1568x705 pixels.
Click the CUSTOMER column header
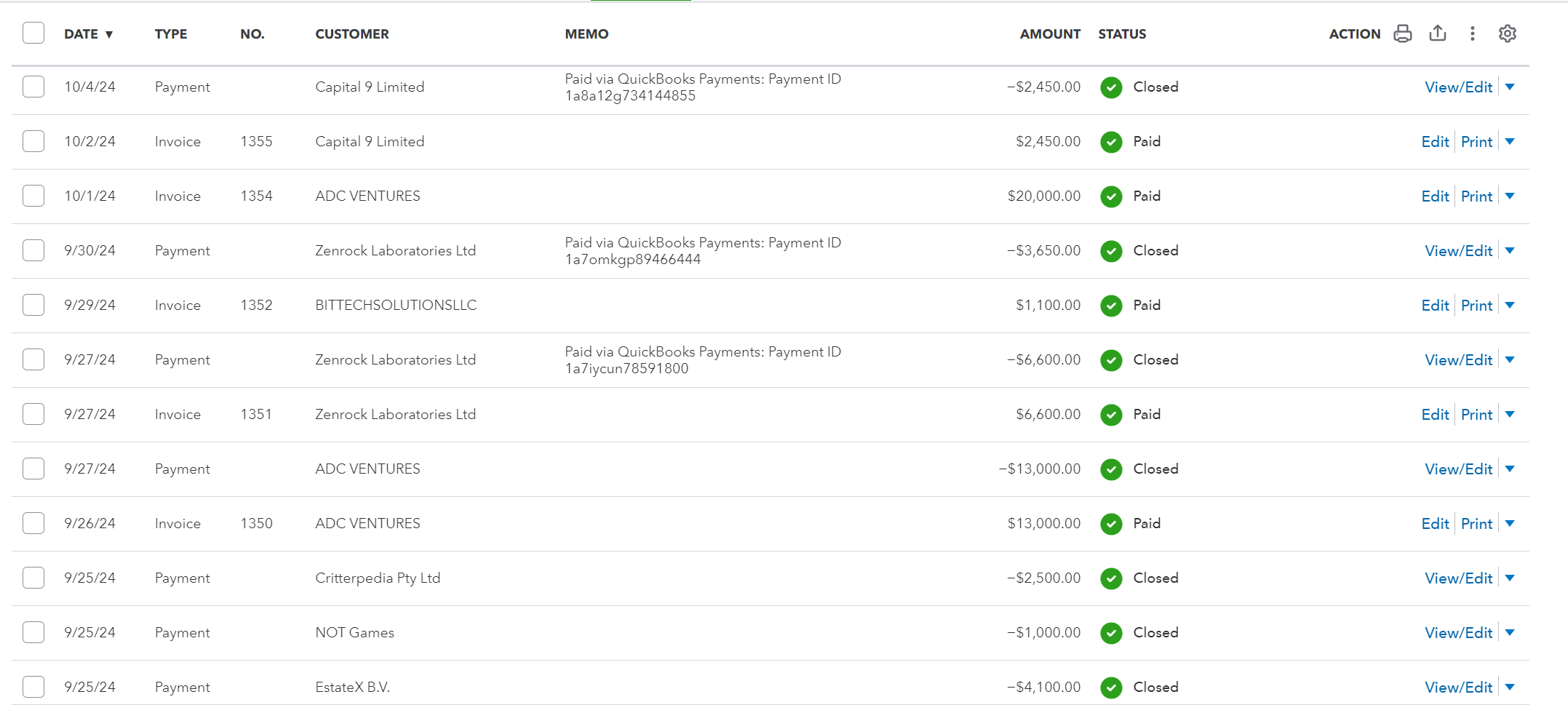tap(352, 34)
